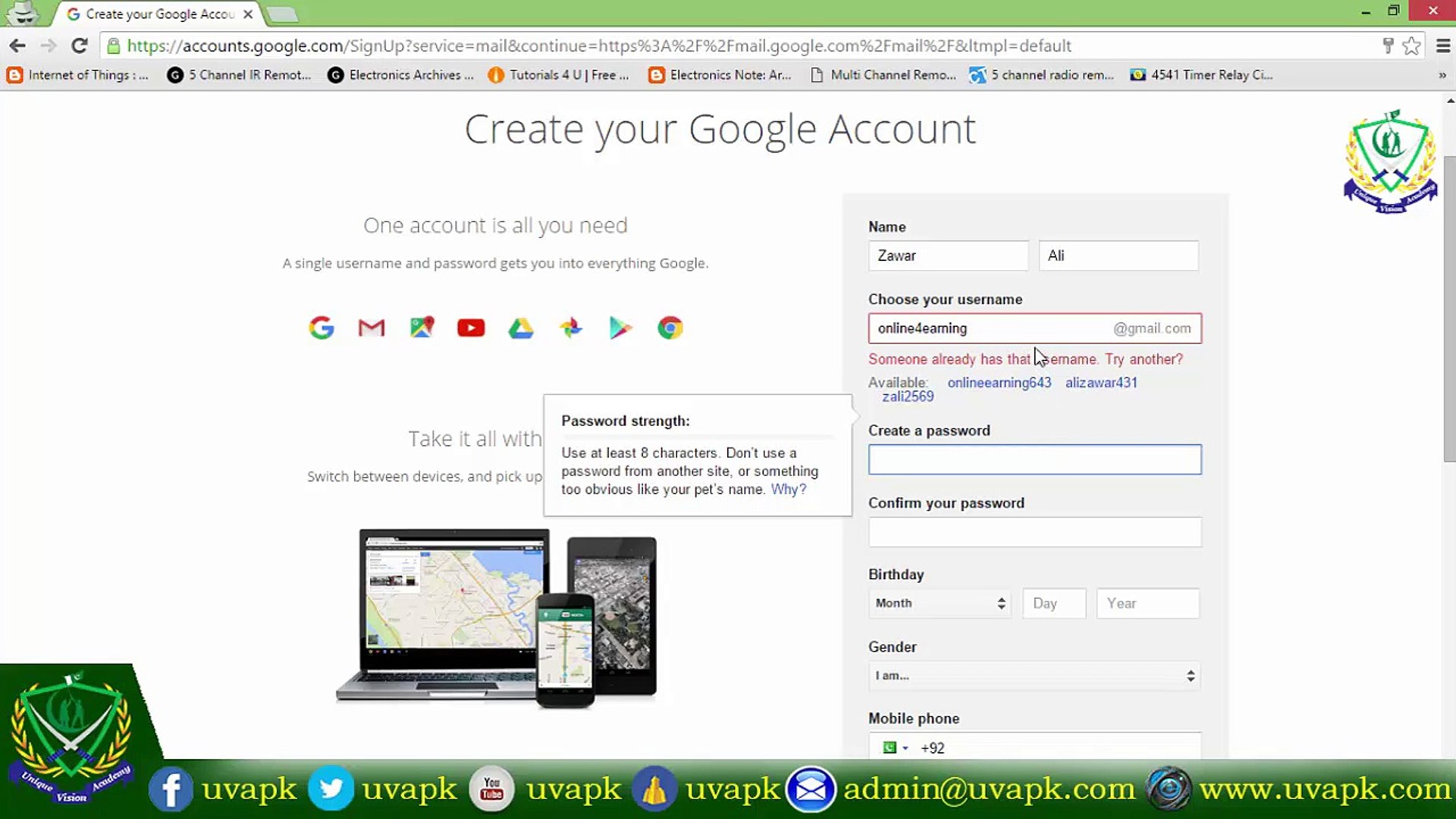
Task: Click the YouTube uvapk icon in the footer
Action: (x=491, y=789)
